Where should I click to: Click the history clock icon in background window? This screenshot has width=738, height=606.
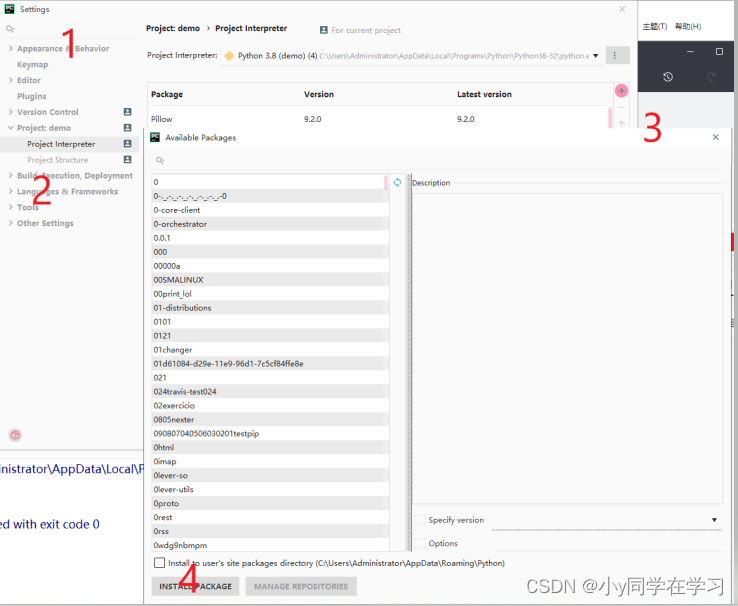point(668,77)
